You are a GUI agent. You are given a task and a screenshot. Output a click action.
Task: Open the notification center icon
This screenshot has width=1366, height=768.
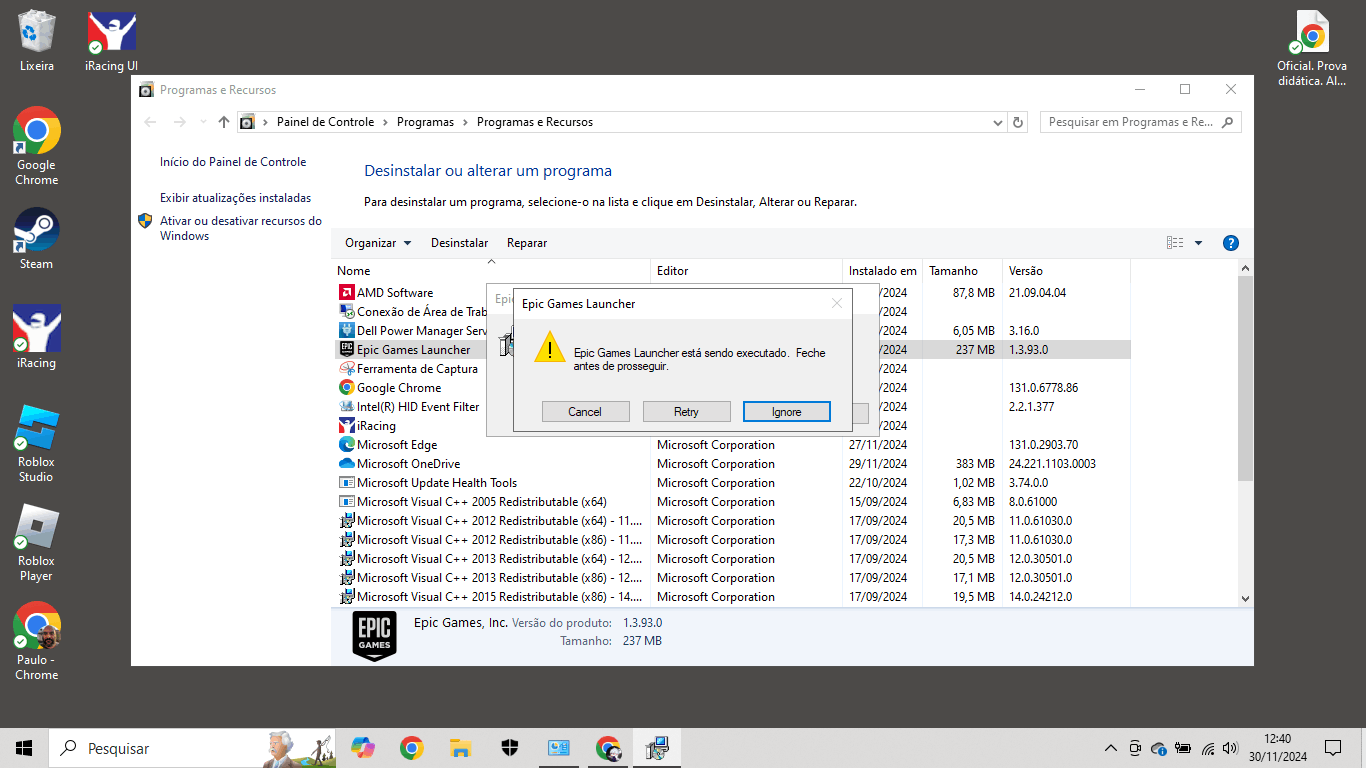pos(1333,748)
